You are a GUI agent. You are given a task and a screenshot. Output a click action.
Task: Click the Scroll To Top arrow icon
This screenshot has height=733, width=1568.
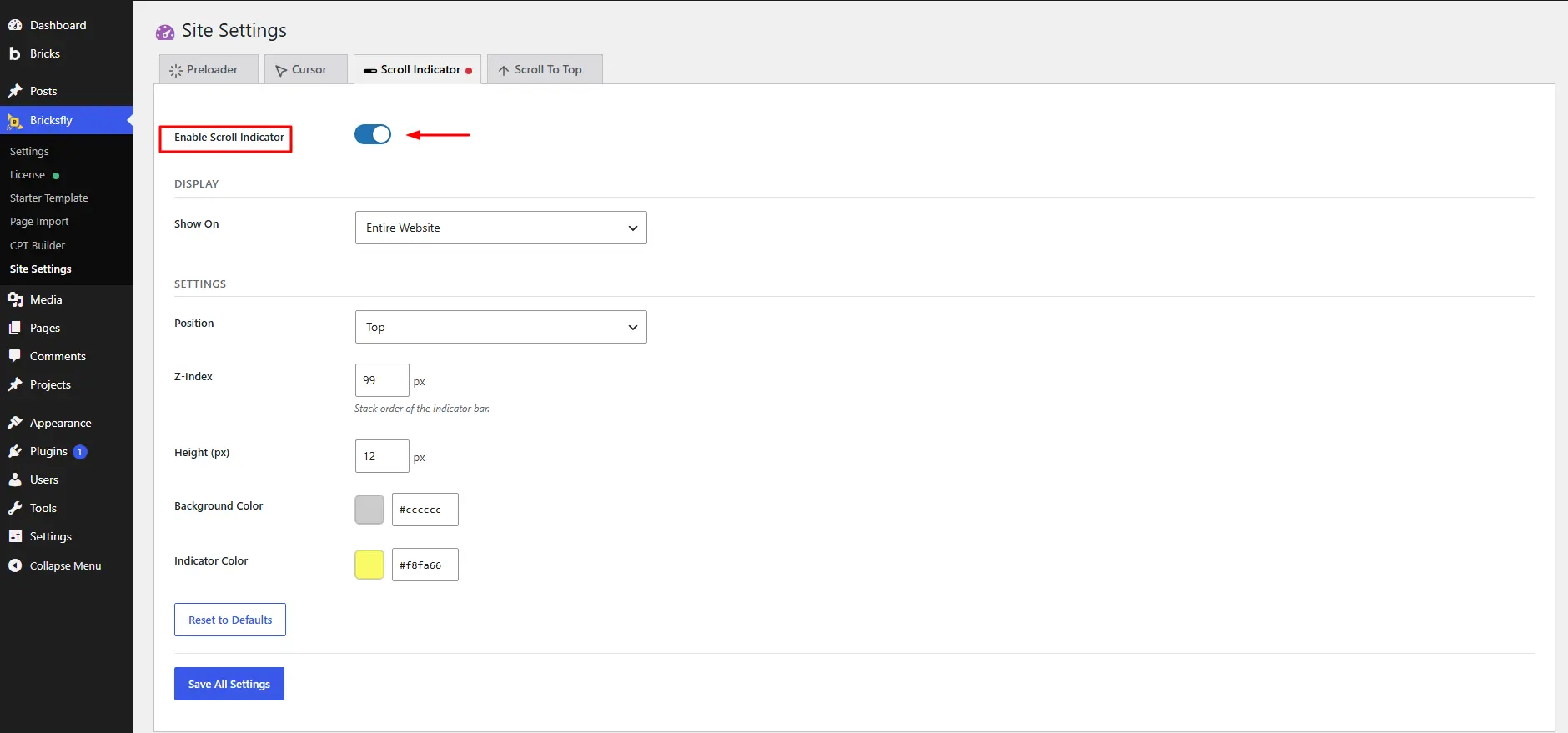pyautogui.click(x=504, y=71)
